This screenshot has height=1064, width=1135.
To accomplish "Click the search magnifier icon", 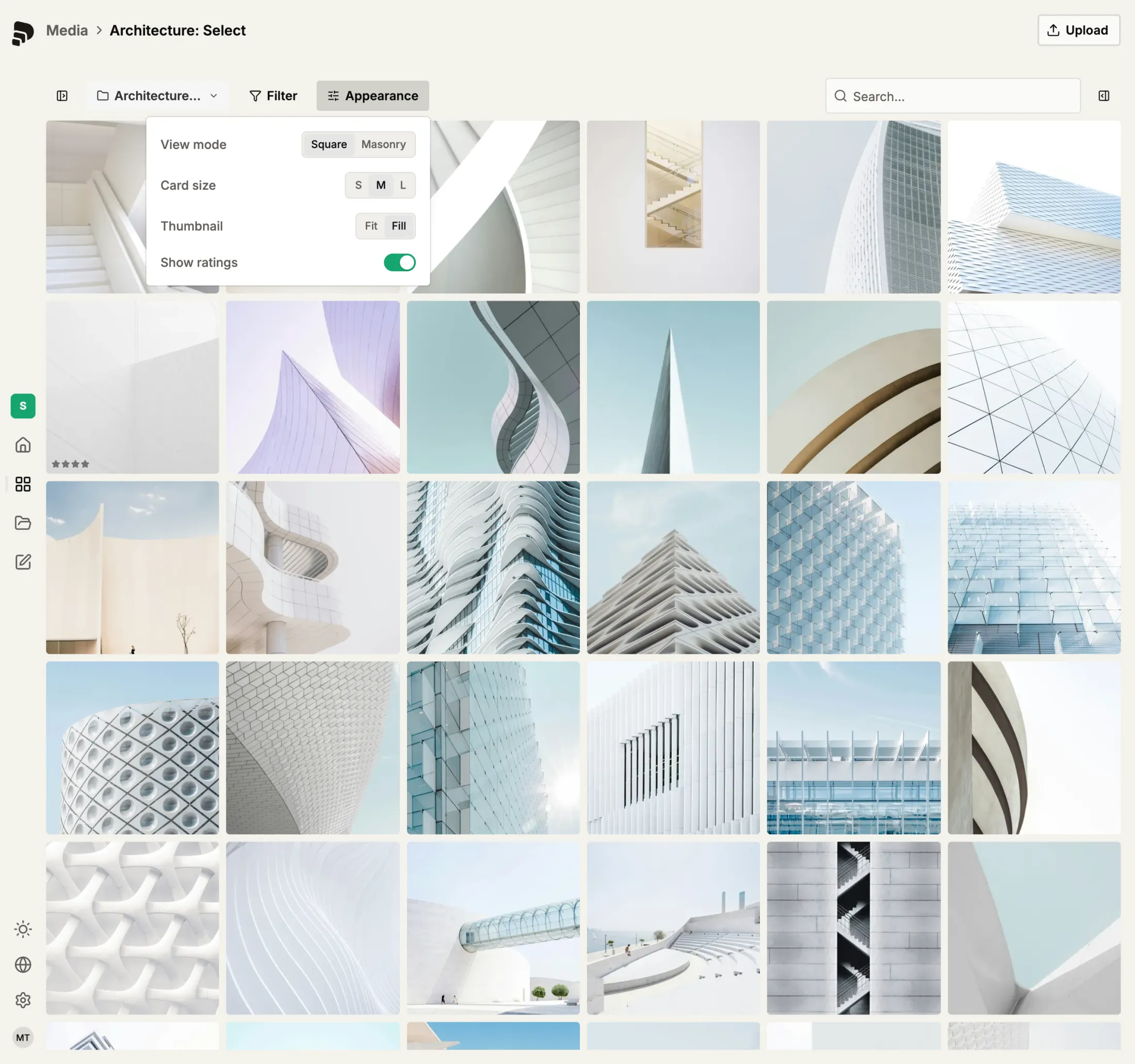I will tap(840, 96).
